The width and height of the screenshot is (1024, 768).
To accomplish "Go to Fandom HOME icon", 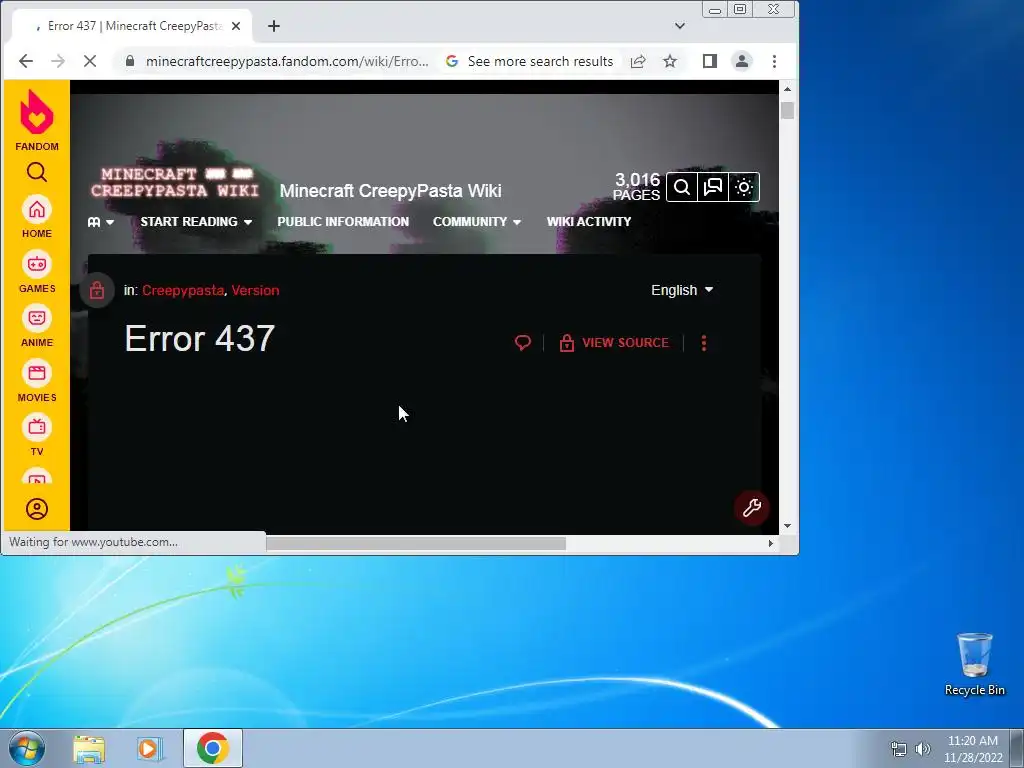I will pyautogui.click(x=37, y=217).
